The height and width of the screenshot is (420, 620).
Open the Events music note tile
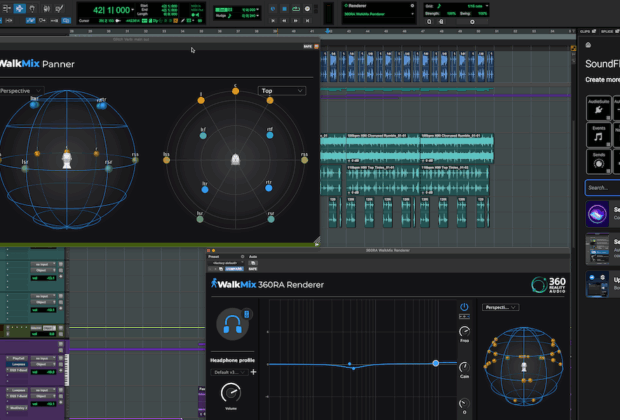[599, 135]
